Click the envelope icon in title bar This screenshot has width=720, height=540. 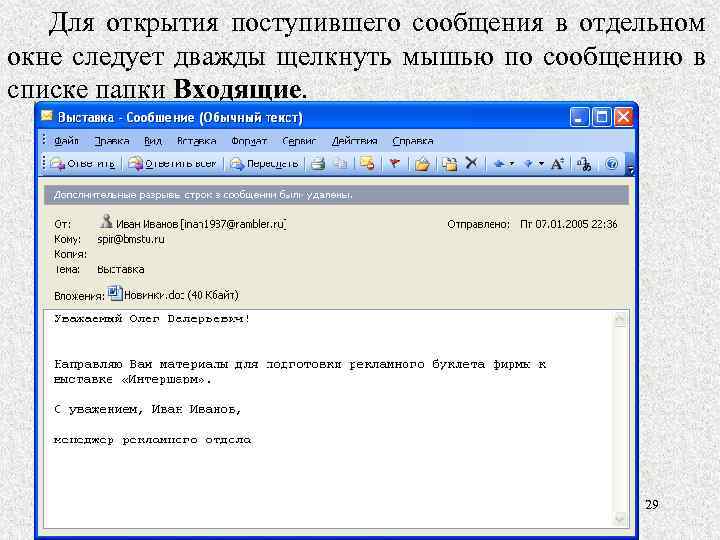point(46,116)
